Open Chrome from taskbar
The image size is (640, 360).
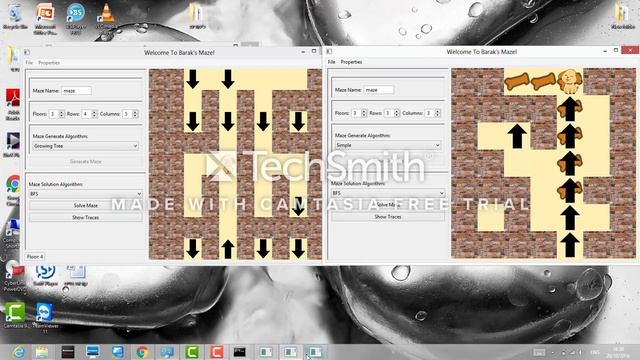[142, 352]
